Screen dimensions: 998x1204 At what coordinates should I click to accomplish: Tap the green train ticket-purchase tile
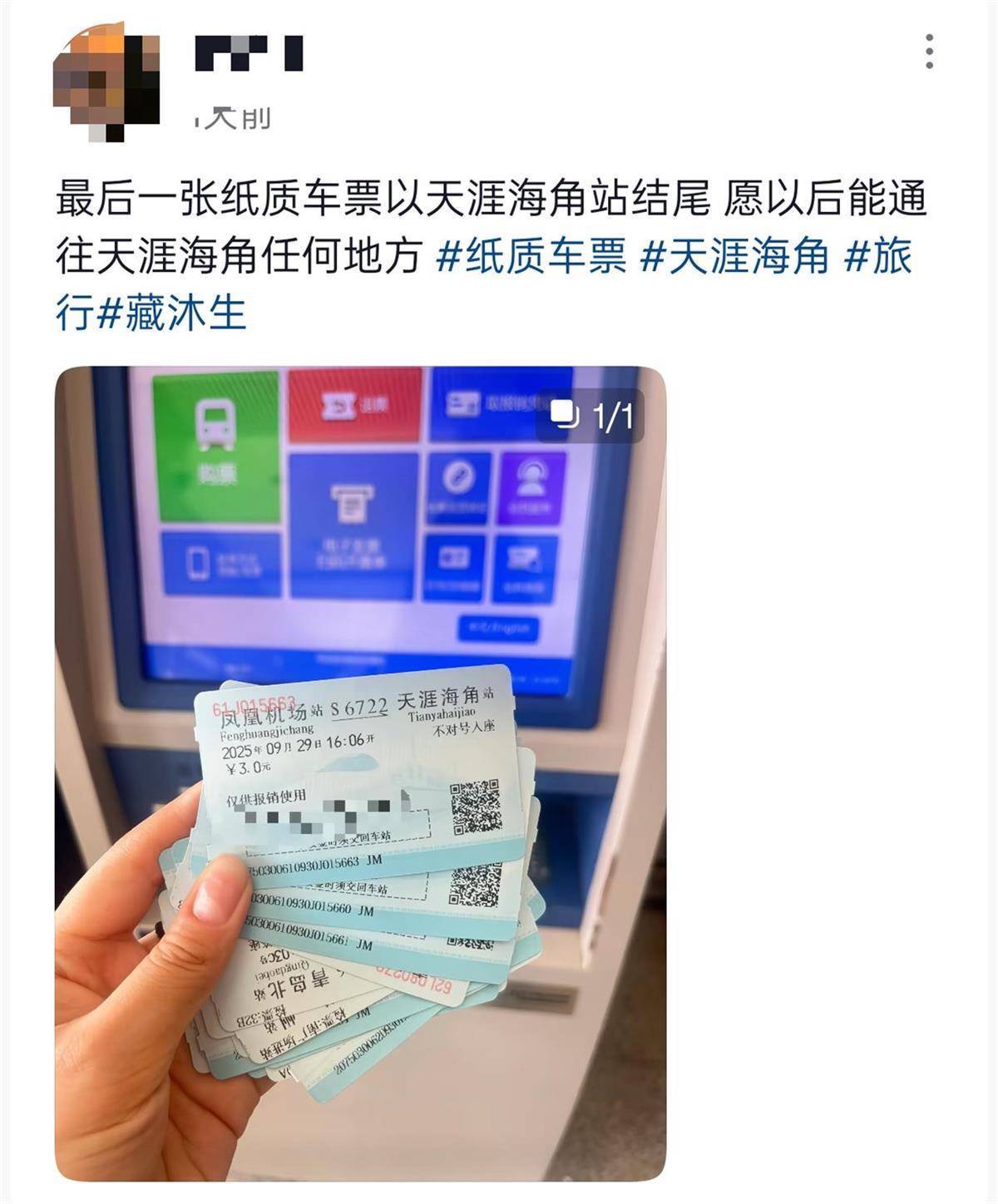coord(216,447)
